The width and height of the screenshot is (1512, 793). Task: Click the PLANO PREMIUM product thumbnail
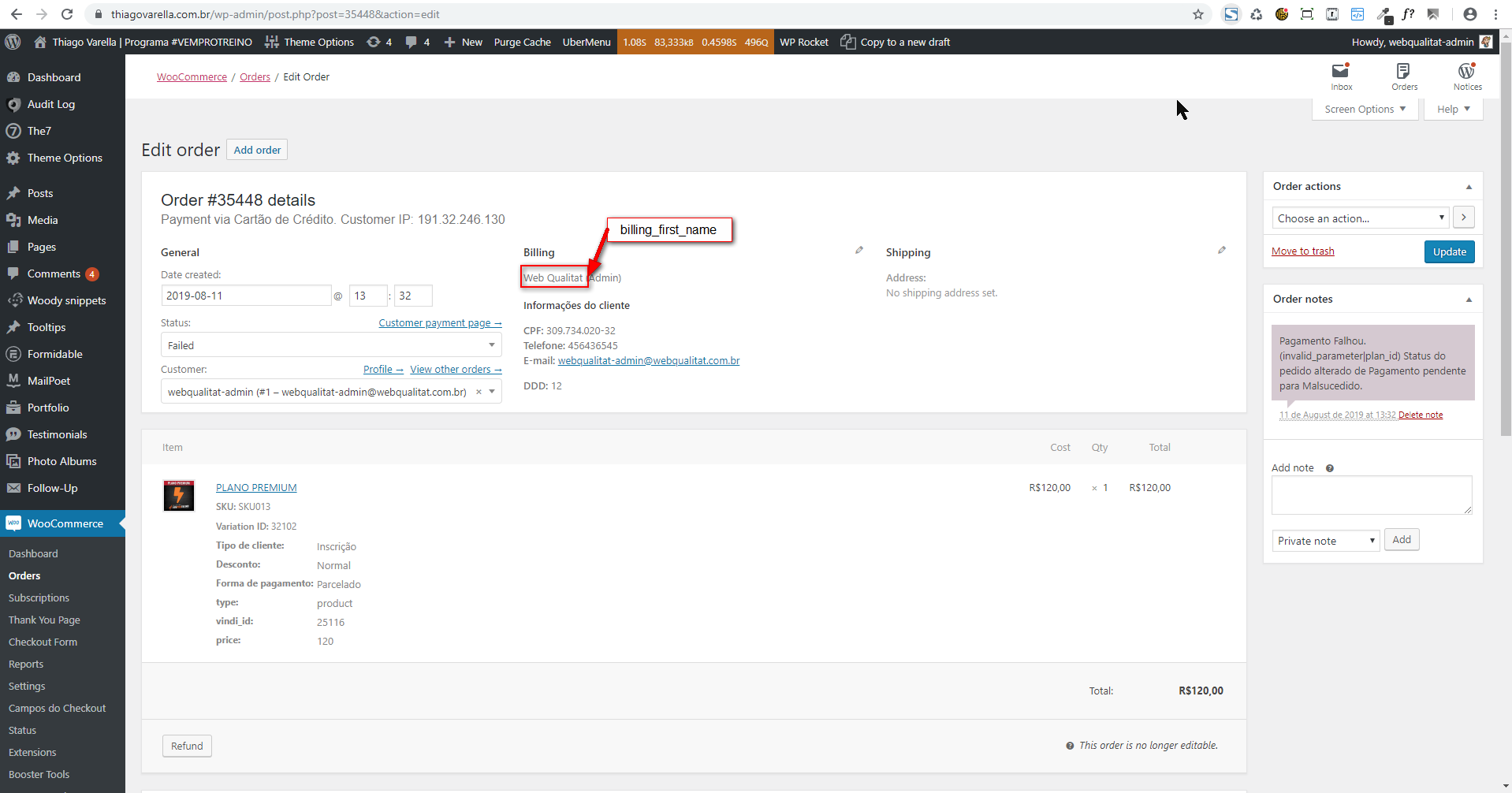[x=179, y=496]
